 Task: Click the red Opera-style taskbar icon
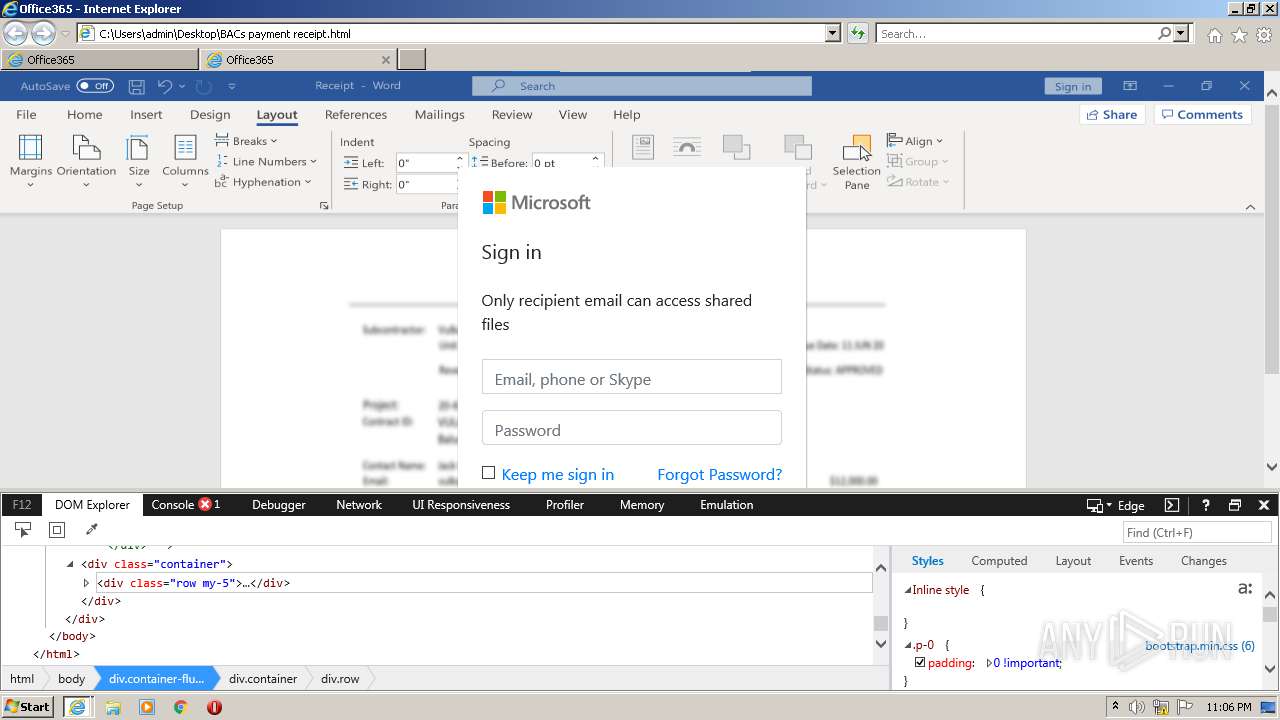click(214, 707)
